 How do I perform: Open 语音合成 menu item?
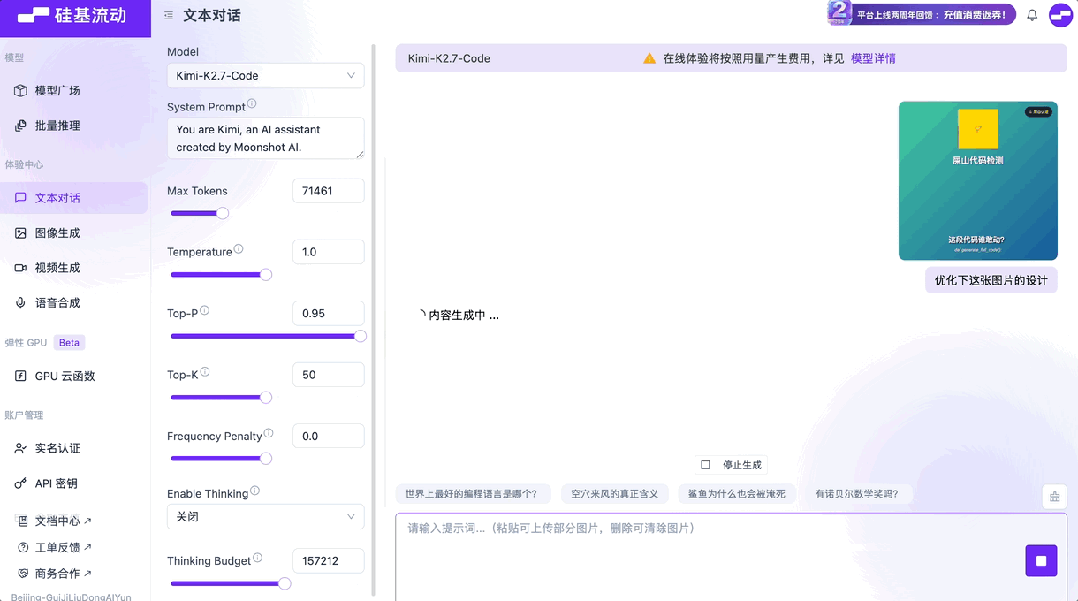(x=74, y=303)
